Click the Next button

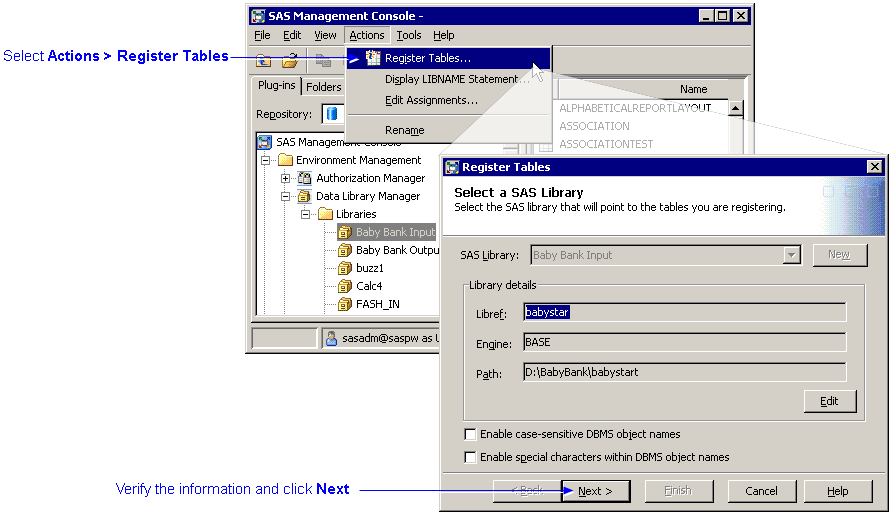595,491
